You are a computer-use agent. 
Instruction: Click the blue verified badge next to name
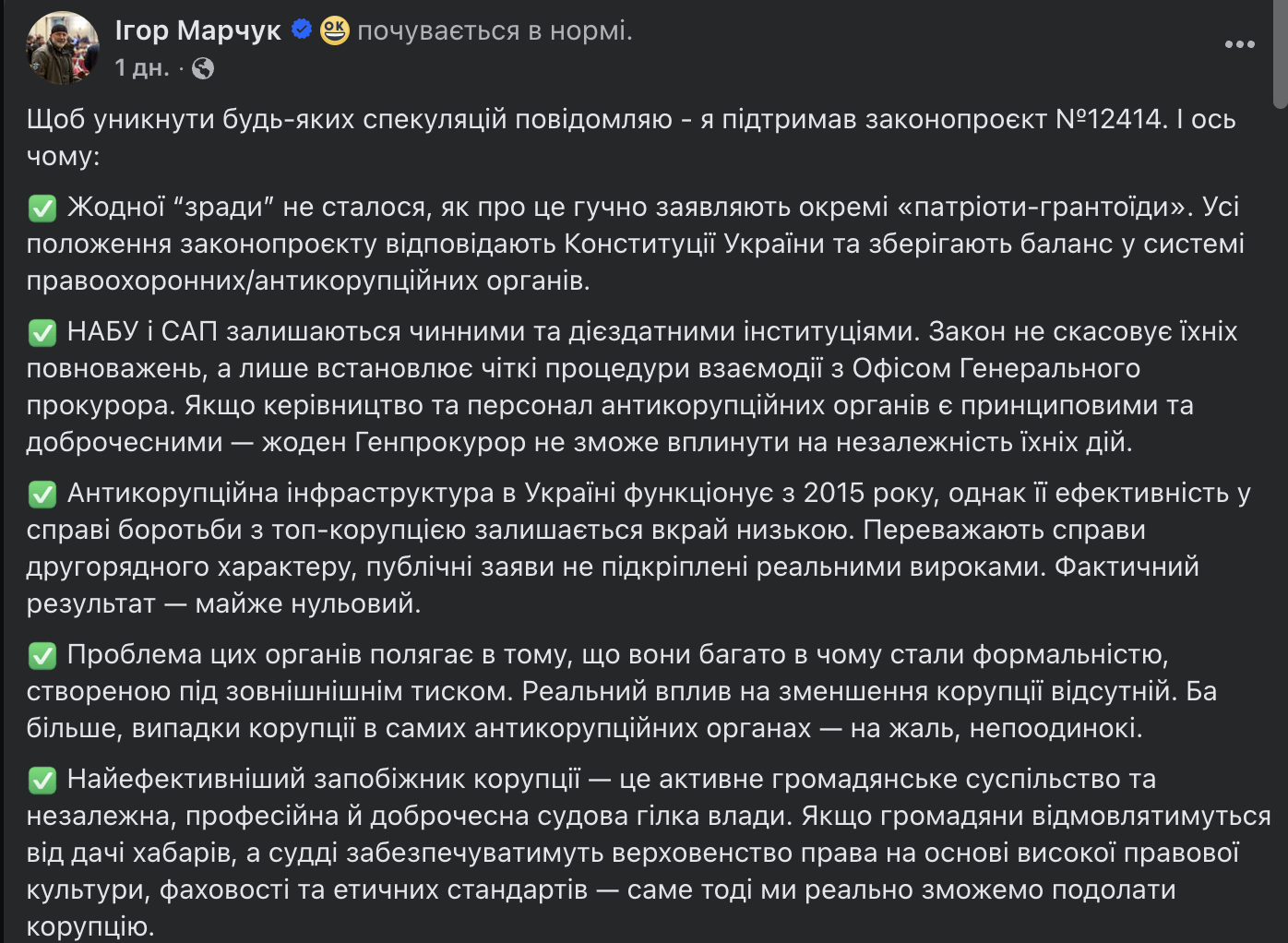click(x=301, y=30)
